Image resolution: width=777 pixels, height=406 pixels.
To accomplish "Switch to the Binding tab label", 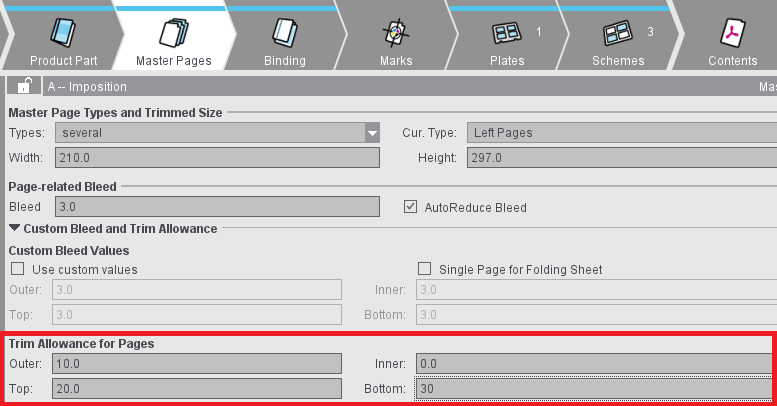I will [284, 61].
